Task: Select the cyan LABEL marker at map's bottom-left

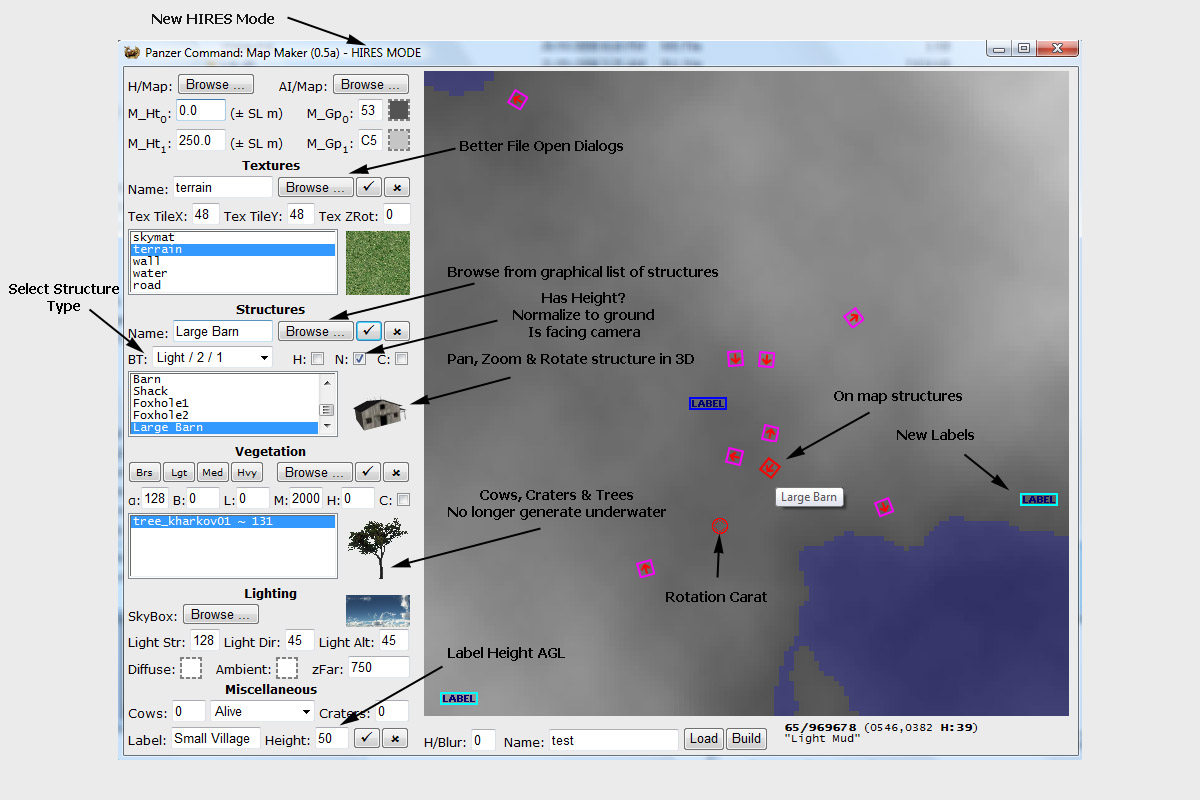Action: coord(459,698)
